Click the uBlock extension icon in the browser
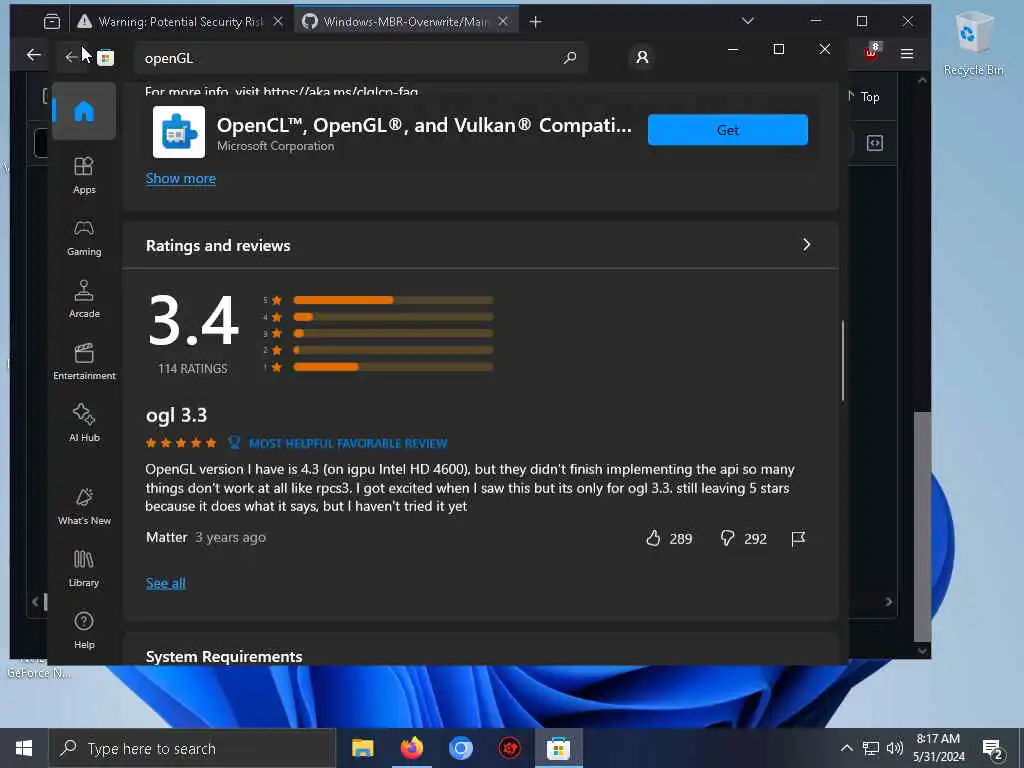Screen dimensions: 1024x768 click(872, 52)
